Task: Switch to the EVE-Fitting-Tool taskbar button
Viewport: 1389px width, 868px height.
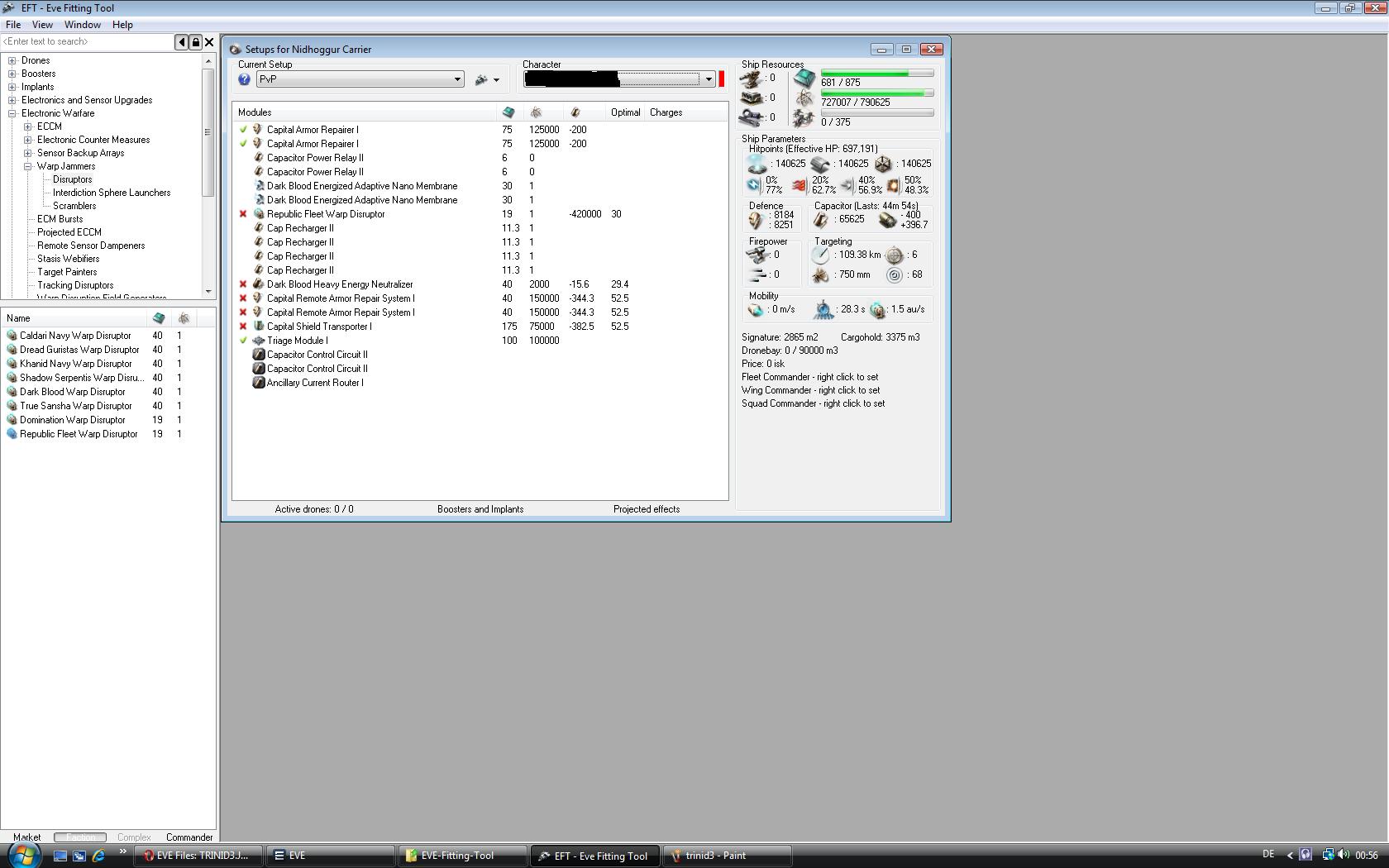Action: (x=463, y=856)
